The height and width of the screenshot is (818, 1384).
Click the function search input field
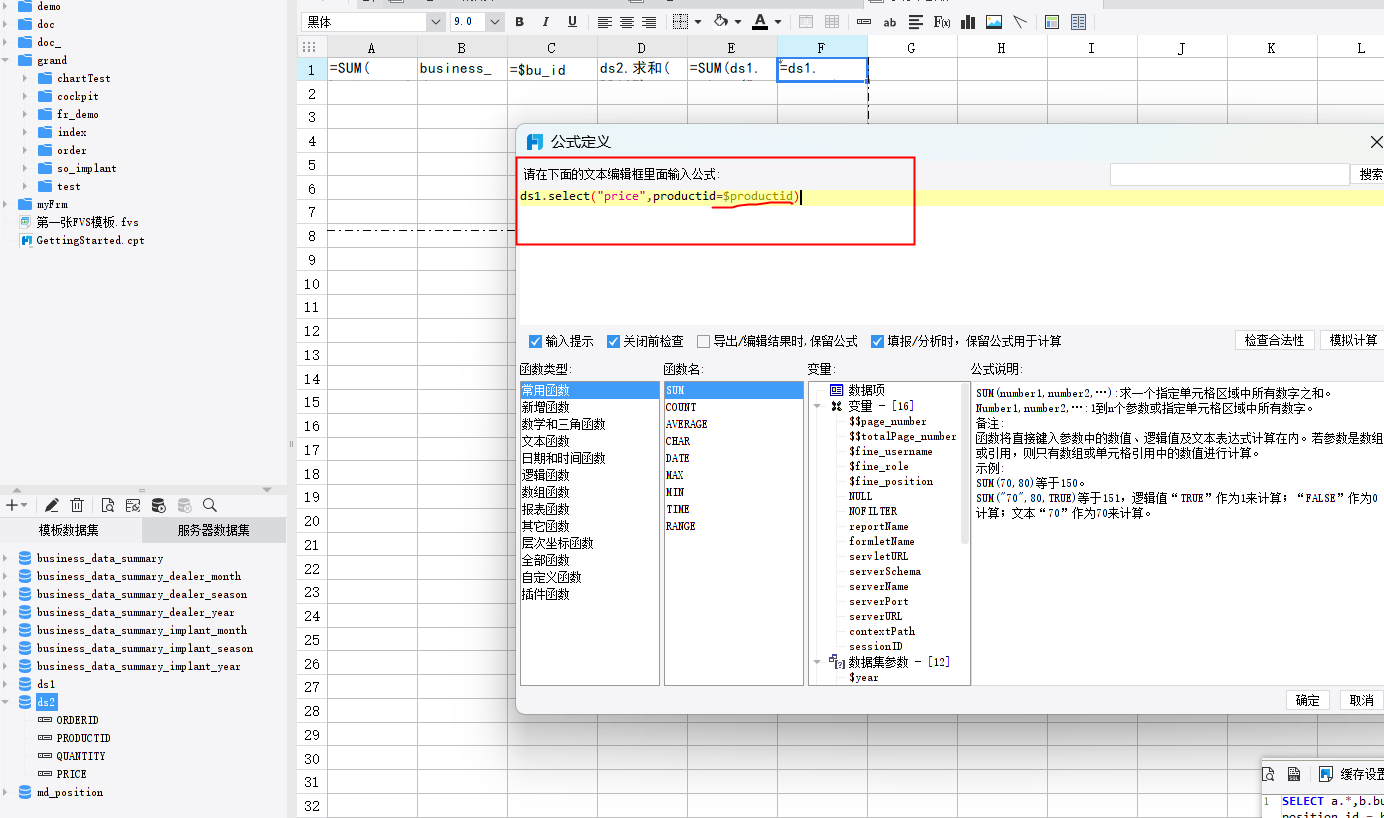coord(1229,175)
